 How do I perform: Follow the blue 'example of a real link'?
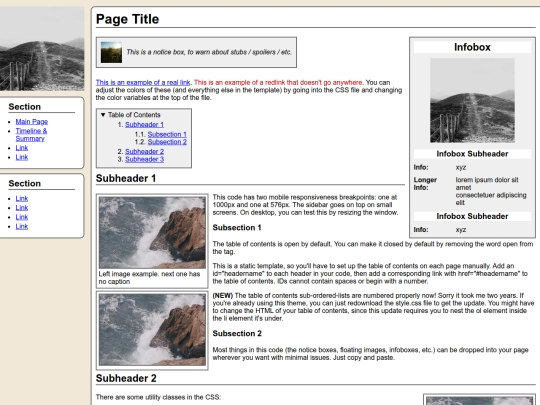click(143, 82)
